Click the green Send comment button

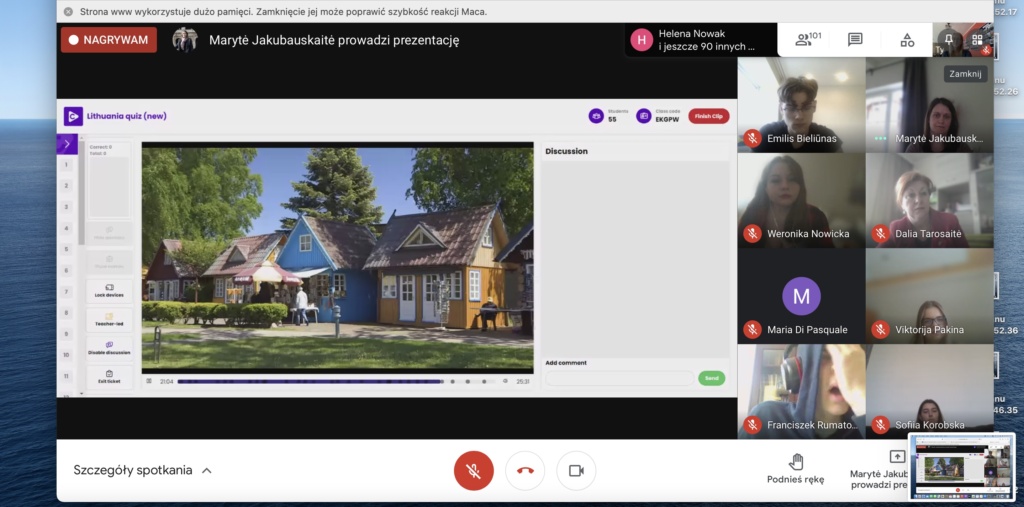[711, 379]
